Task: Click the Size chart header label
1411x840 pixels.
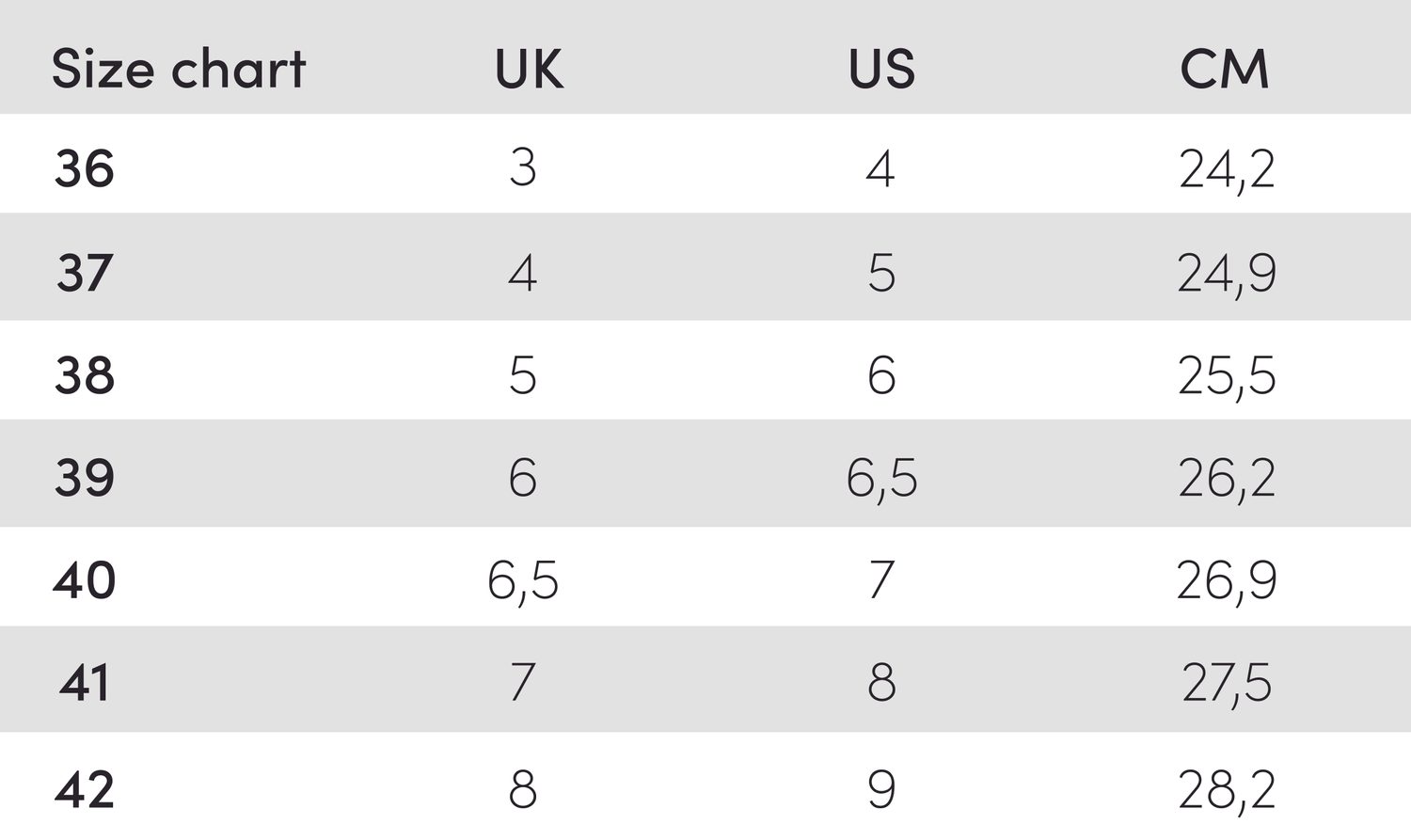Action: pyautogui.click(x=179, y=69)
